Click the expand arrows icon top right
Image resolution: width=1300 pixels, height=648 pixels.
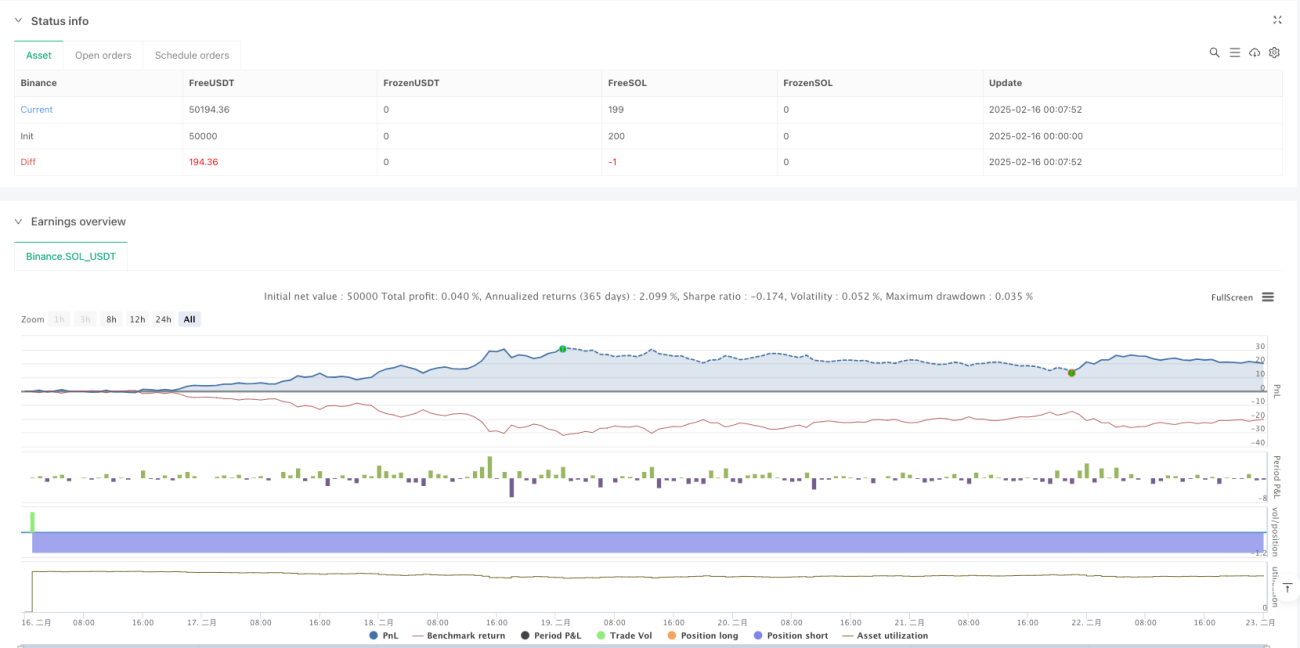click(1277, 20)
